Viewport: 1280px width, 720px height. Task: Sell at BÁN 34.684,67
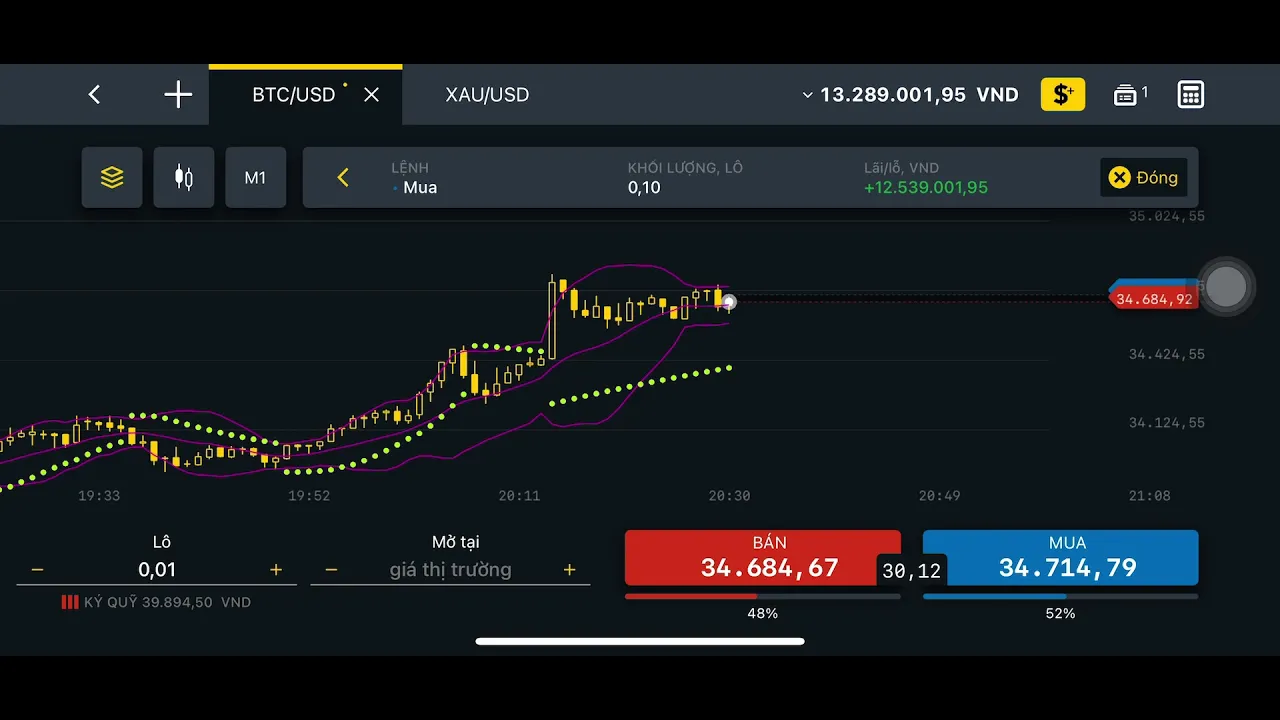coord(763,558)
